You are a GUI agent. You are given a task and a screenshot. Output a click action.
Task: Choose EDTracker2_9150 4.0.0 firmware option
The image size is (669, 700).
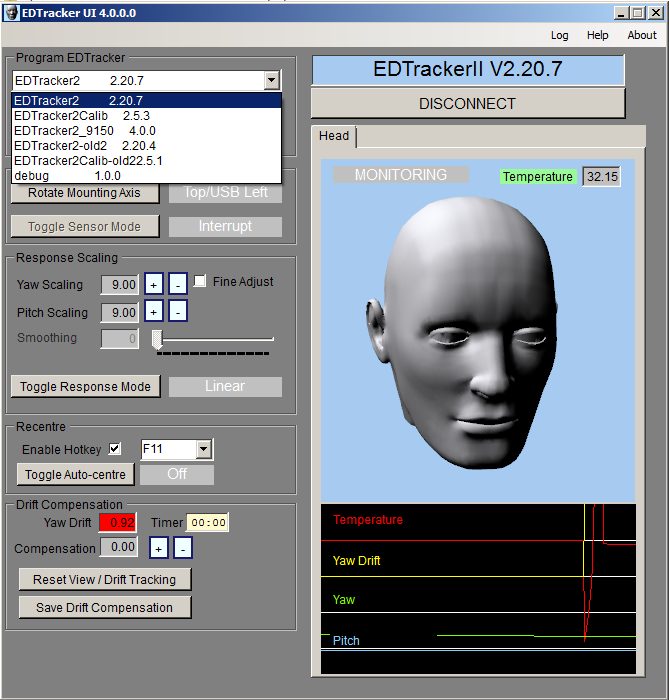pos(146,131)
